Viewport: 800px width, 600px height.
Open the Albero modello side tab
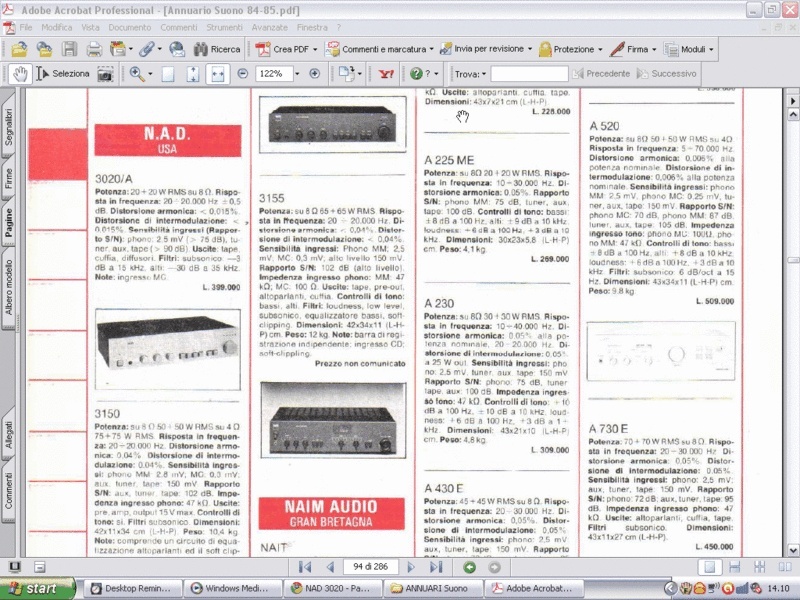pyautogui.click(x=8, y=287)
